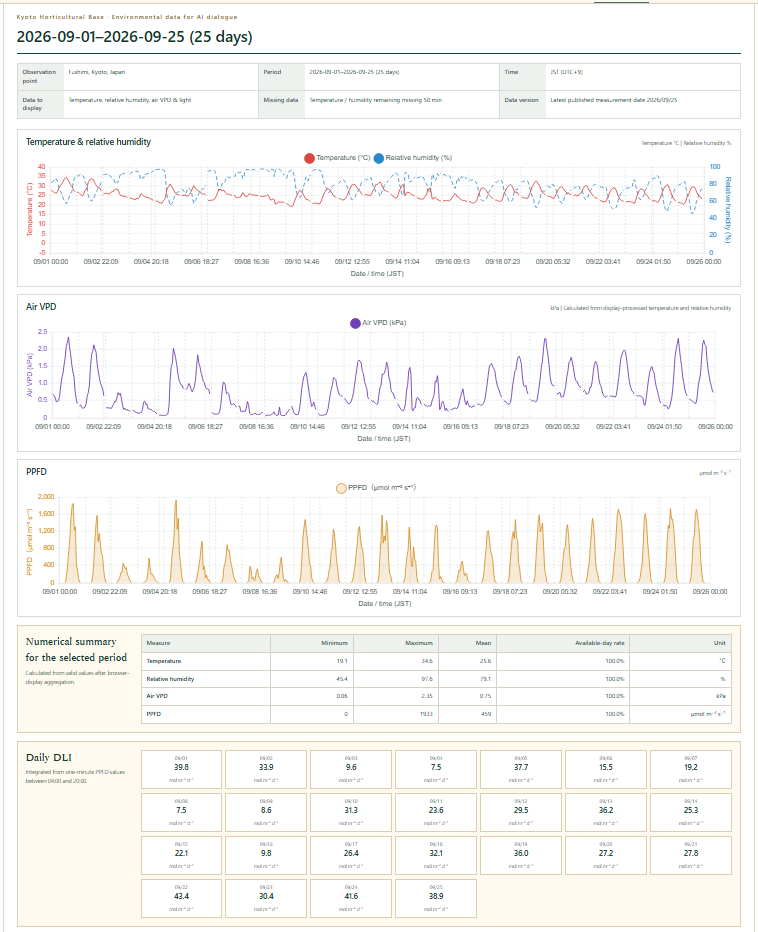Image resolution: width=758 pixels, height=932 pixels.
Task: Open the 09/25 DLI card showing 38.9
Action: coord(436,898)
